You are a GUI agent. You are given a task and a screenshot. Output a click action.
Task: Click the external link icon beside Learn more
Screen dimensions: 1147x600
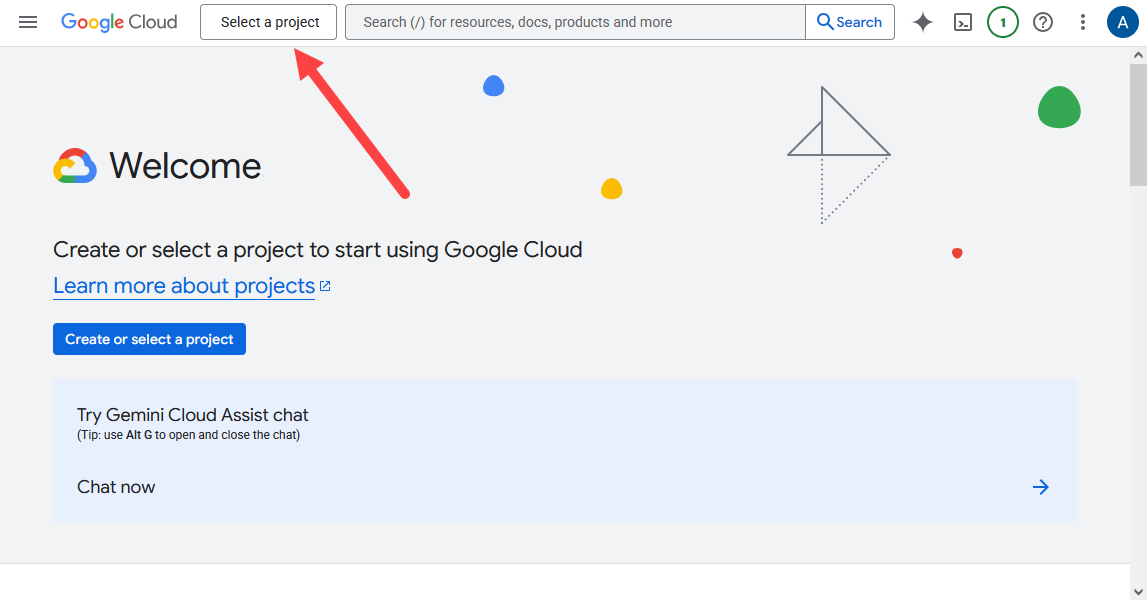click(x=325, y=286)
